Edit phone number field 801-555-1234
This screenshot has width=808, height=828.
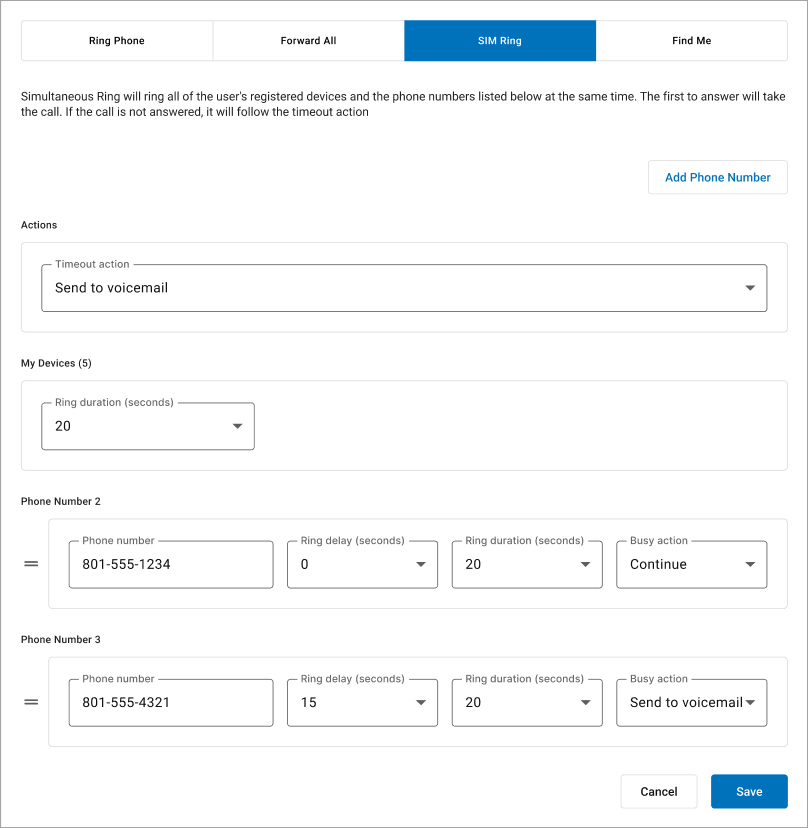171,564
